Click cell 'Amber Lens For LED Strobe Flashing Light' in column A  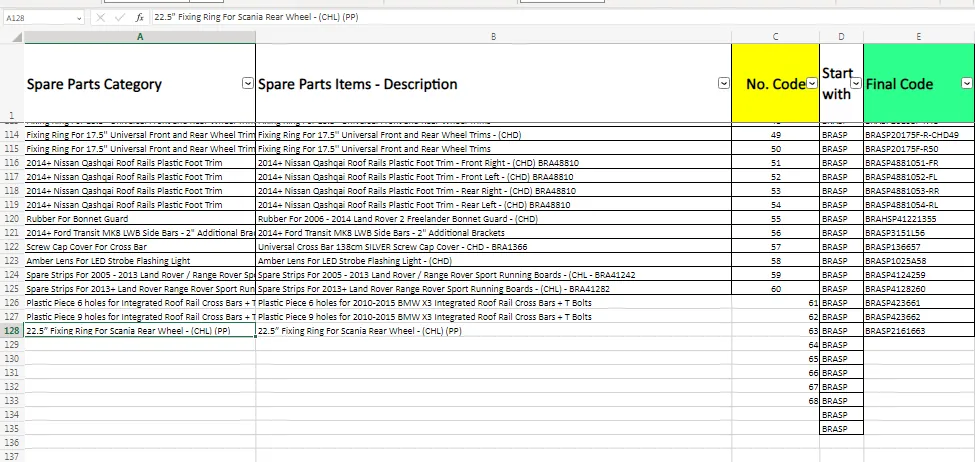(140, 261)
